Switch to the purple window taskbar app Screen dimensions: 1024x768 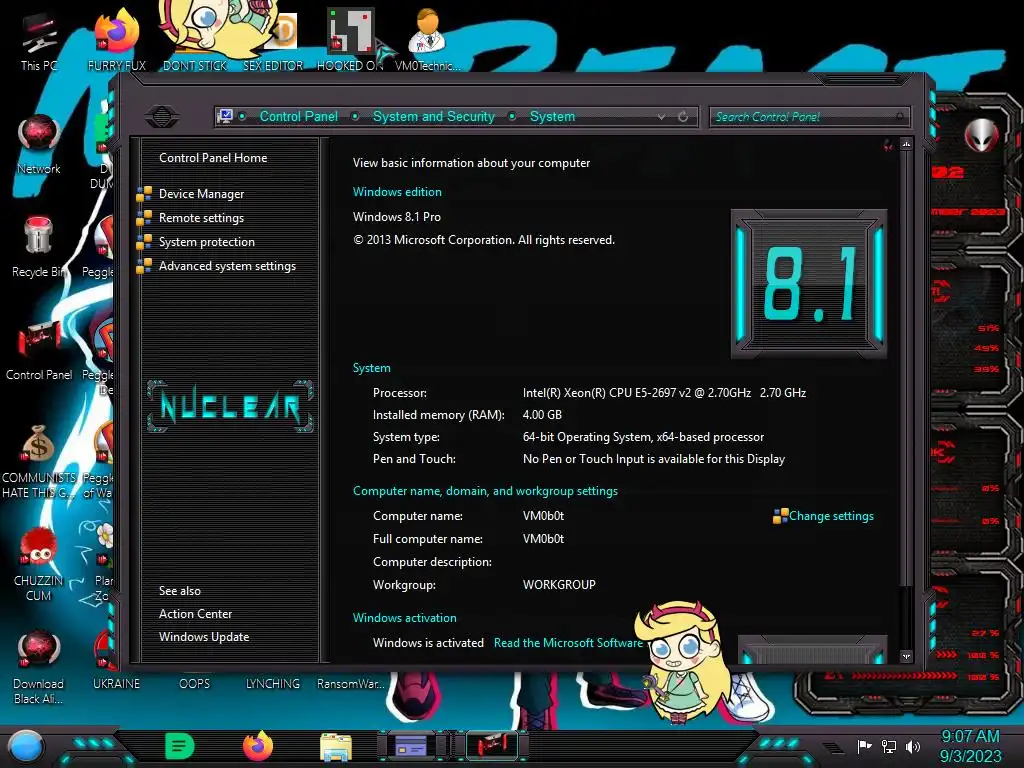point(411,746)
